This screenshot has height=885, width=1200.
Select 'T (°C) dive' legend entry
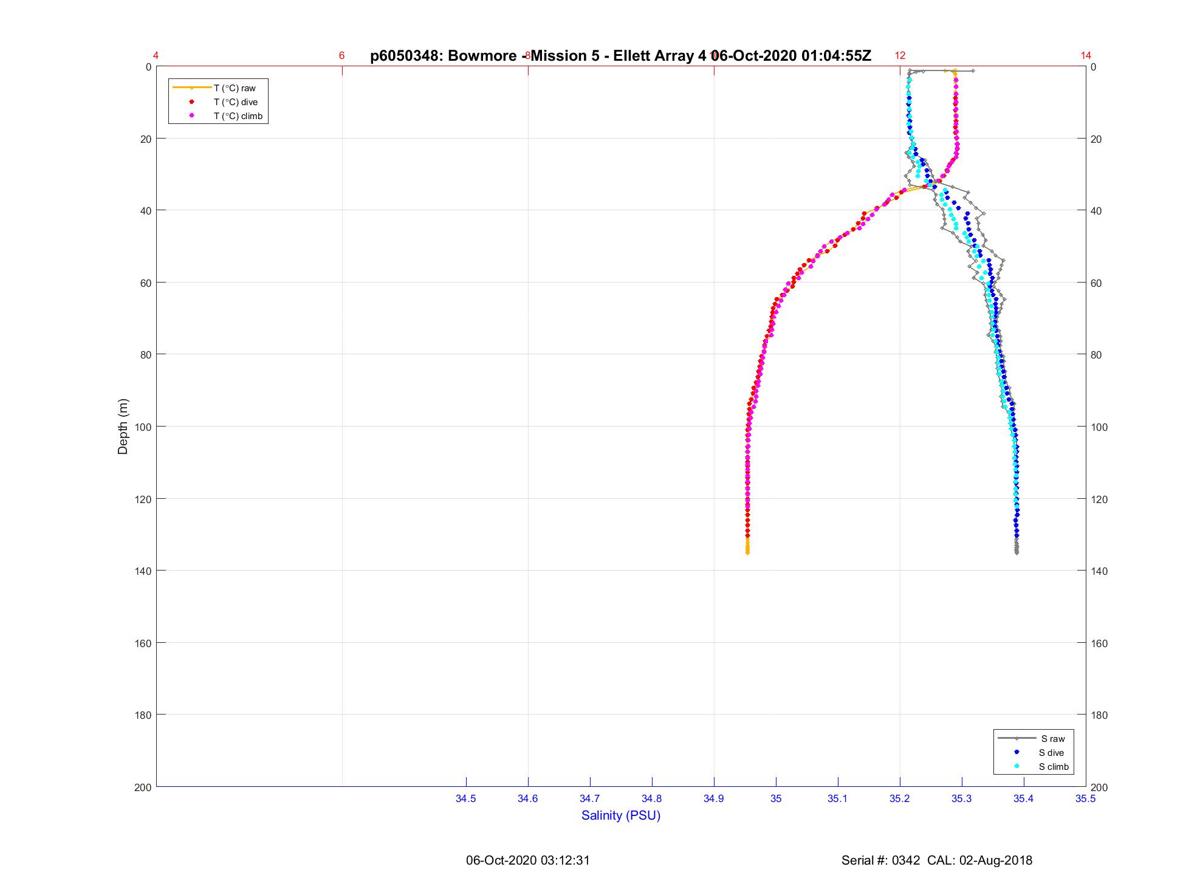coord(236,102)
